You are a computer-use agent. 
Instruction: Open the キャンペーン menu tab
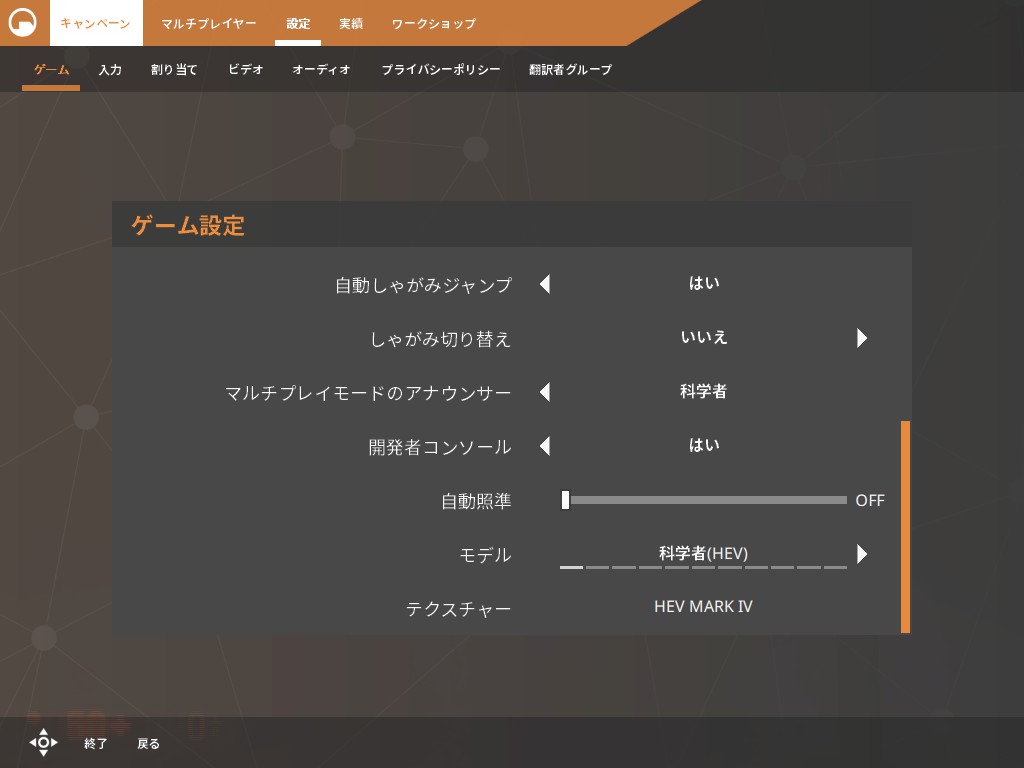[x=96, y=23]
